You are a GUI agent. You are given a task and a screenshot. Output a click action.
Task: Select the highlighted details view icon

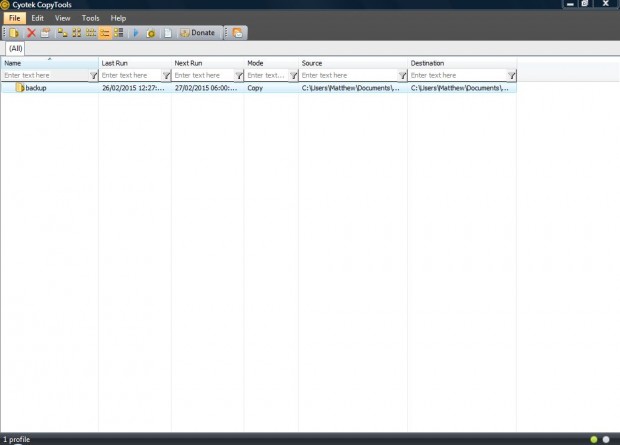coord(105,33)
